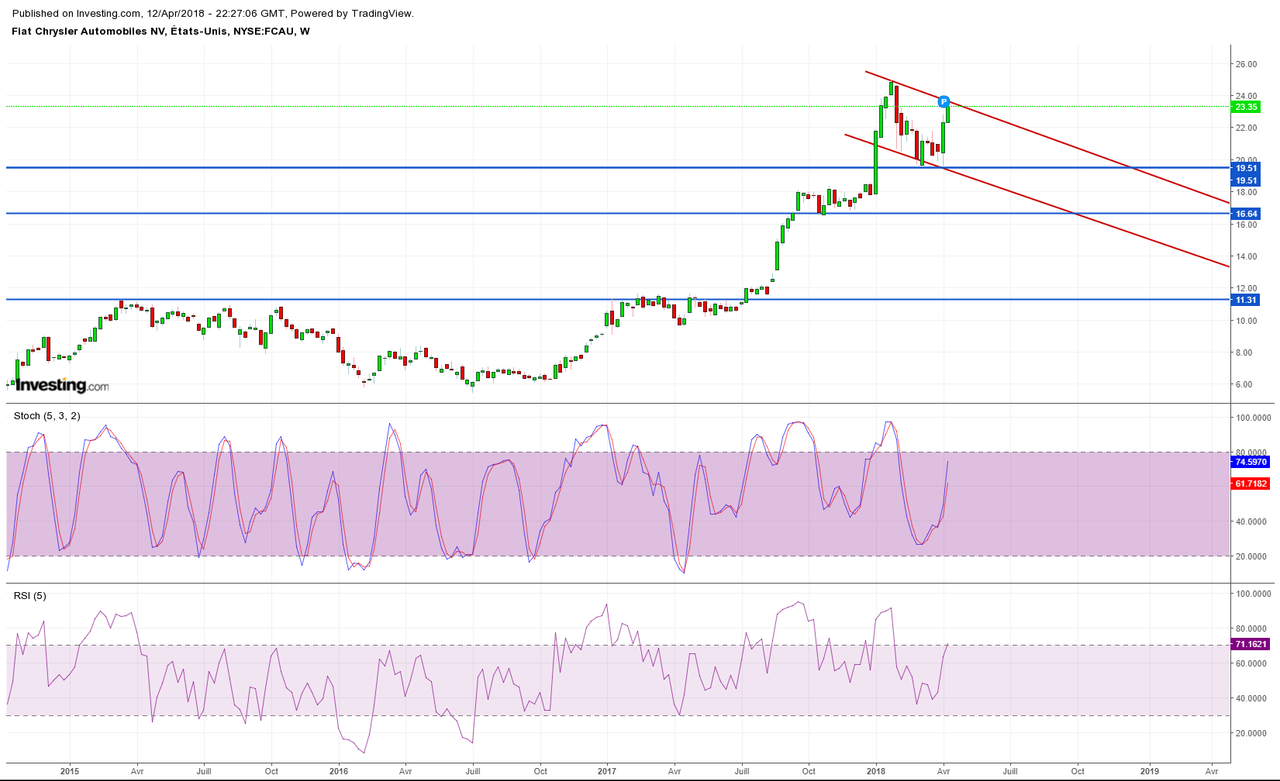Click the blue P marker on the candle
This screenshot has width=1280, height=781.
click(943, 102)
